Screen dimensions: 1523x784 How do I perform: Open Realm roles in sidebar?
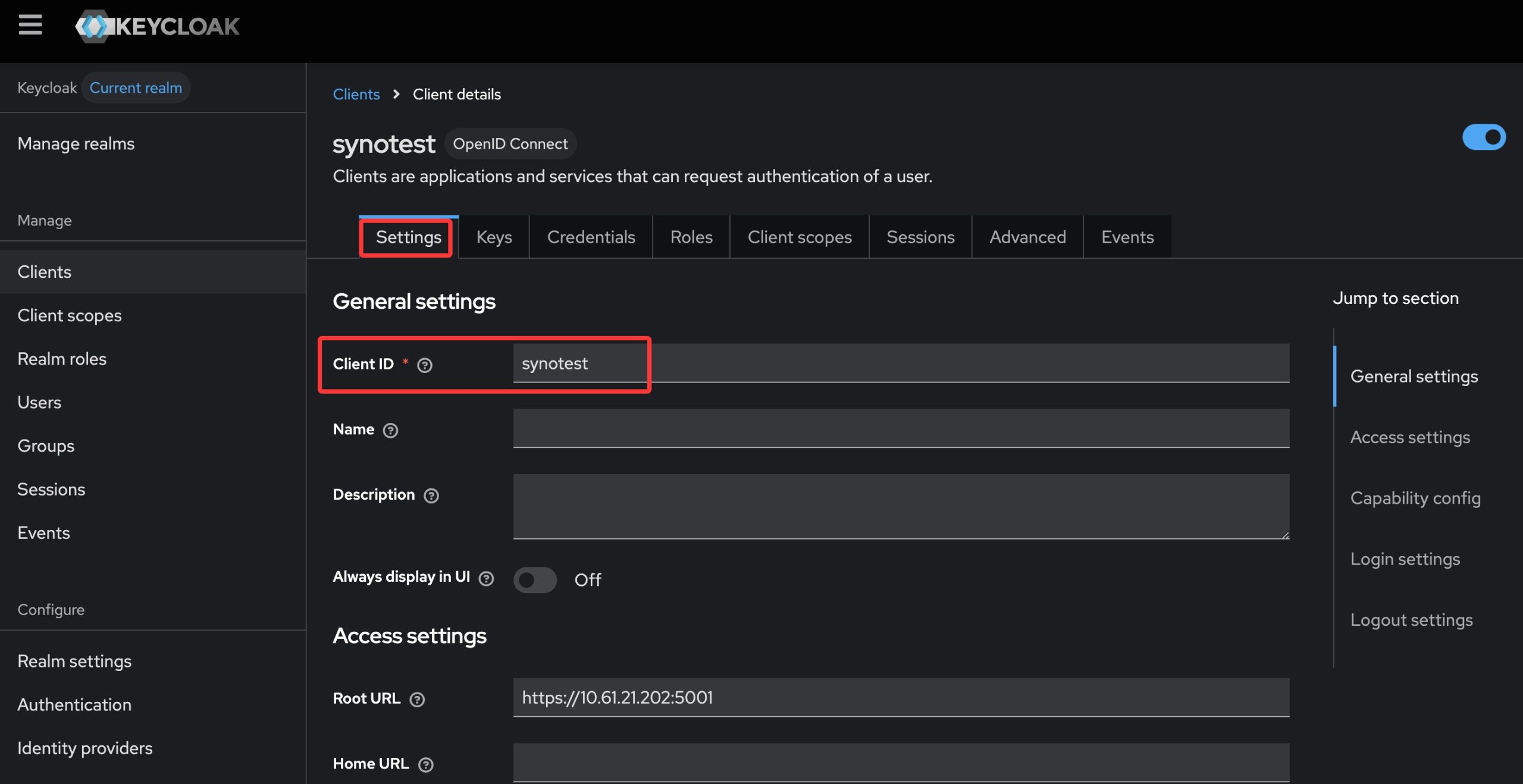(153, 359)
